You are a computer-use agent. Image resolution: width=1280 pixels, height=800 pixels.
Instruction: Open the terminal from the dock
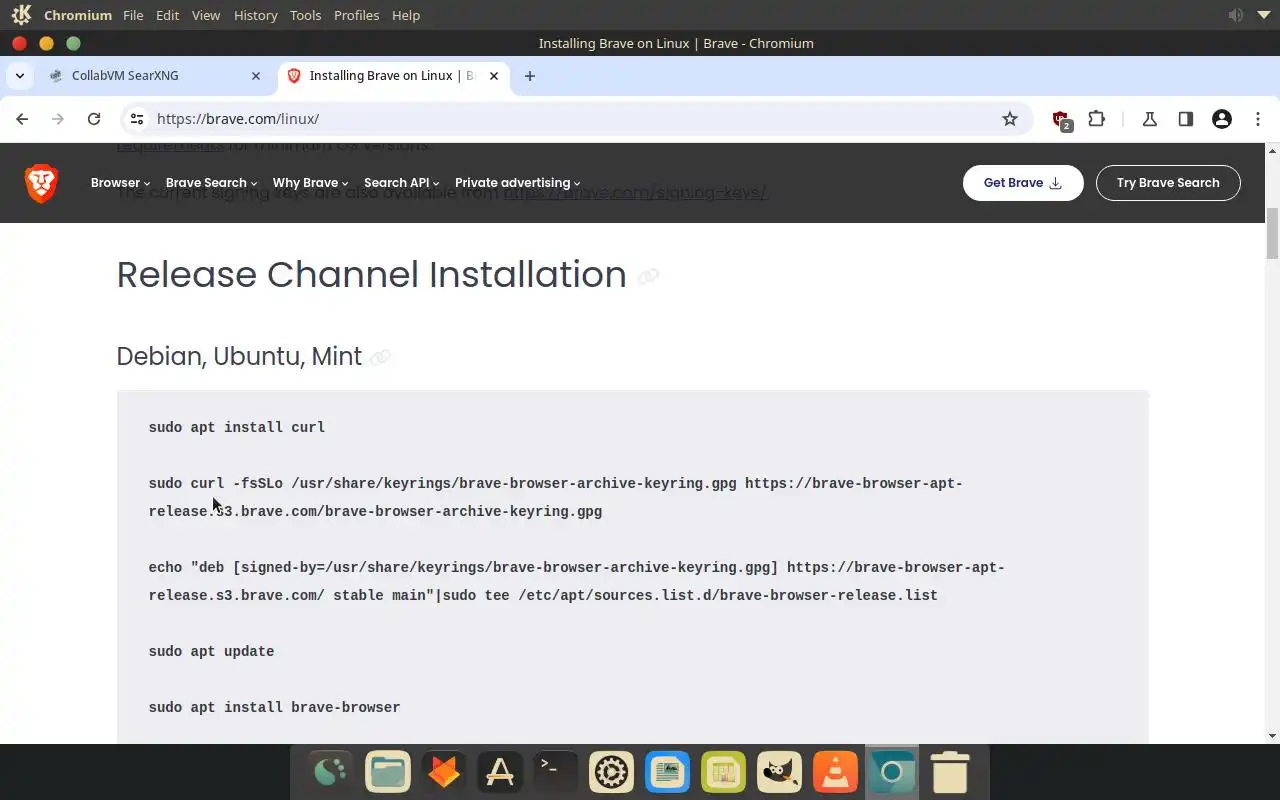(556, 772)
